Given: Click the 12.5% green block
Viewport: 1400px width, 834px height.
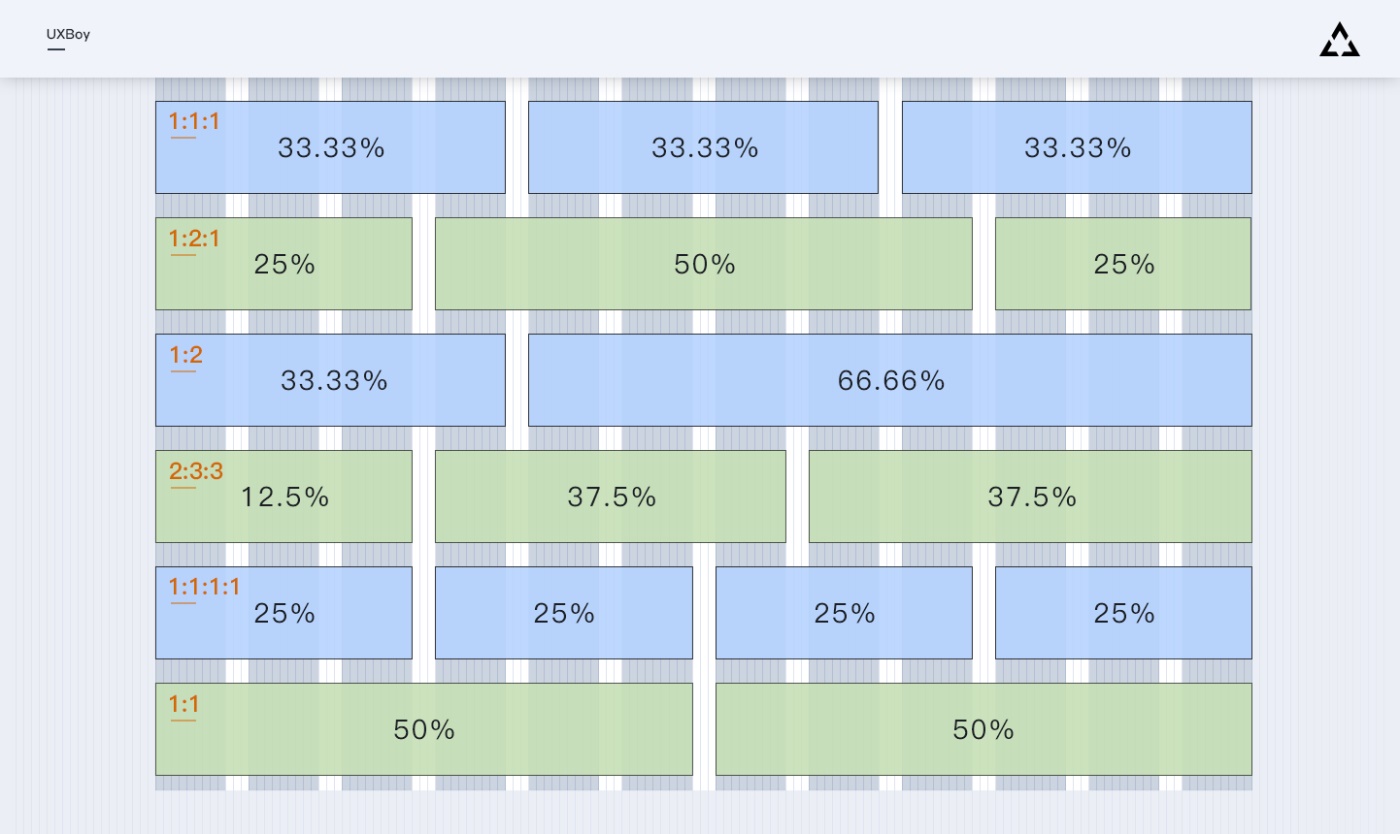Looking at the screenshot, I should point(284,496).
